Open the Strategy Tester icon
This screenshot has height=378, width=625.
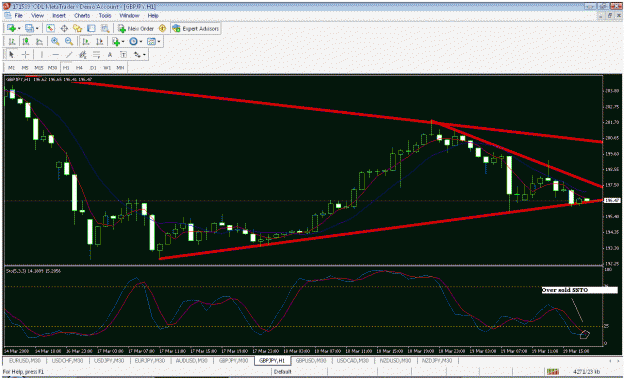[x=105, y=28]
